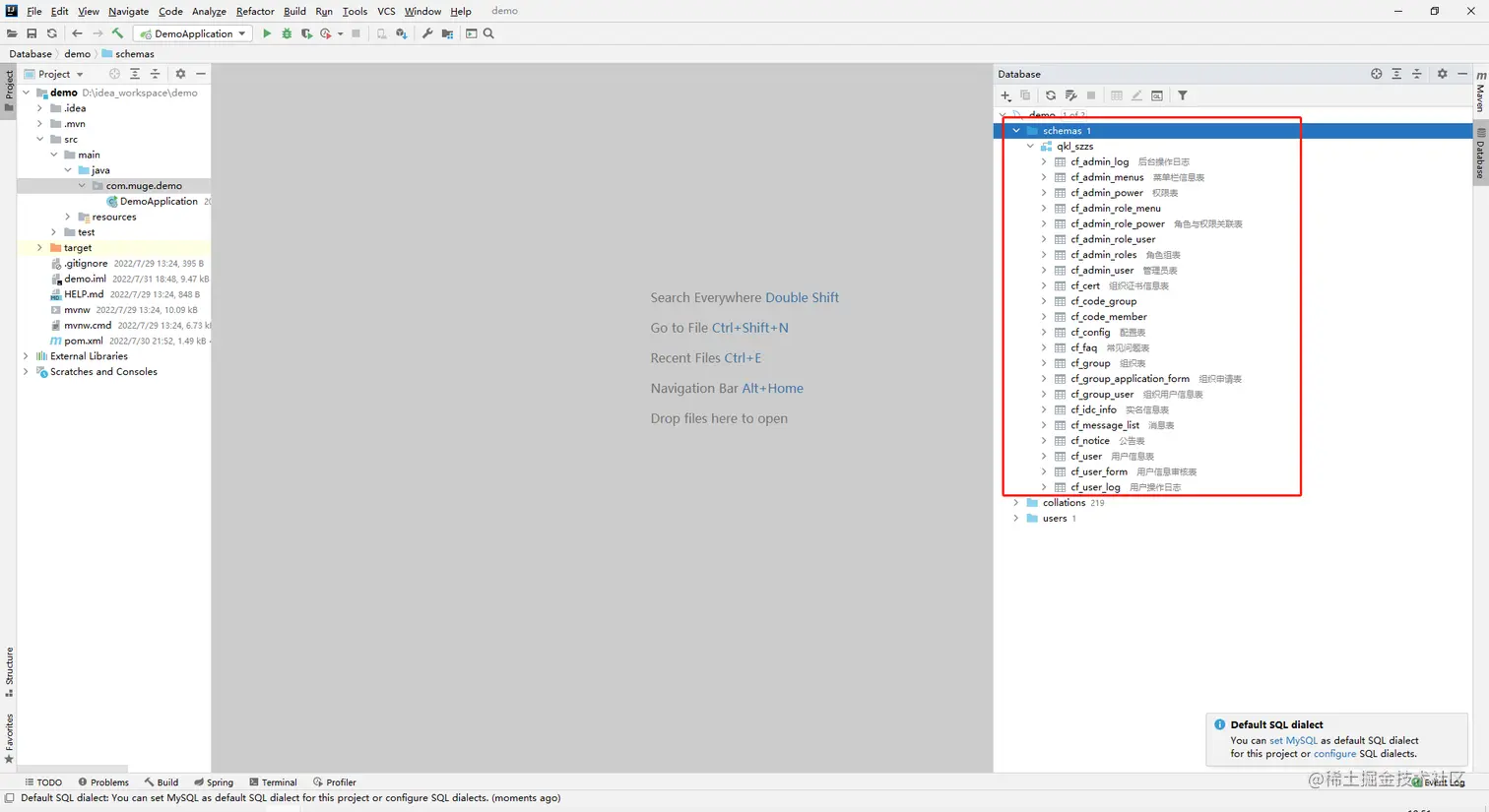Run DemoApplication with the green play icon
Screen dimensions: 1489x812
(x=267, y=33)
